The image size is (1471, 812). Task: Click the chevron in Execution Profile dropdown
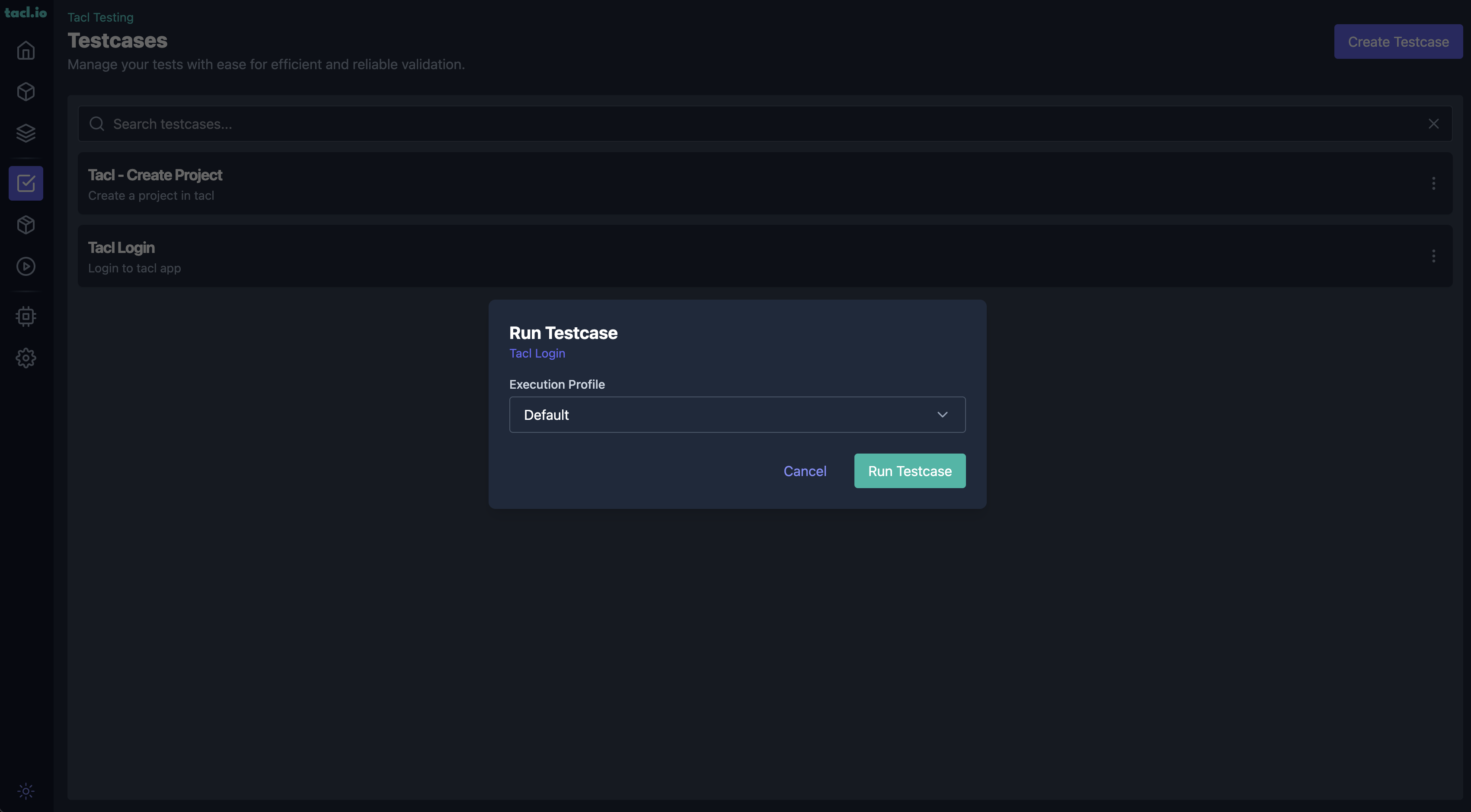942,415
